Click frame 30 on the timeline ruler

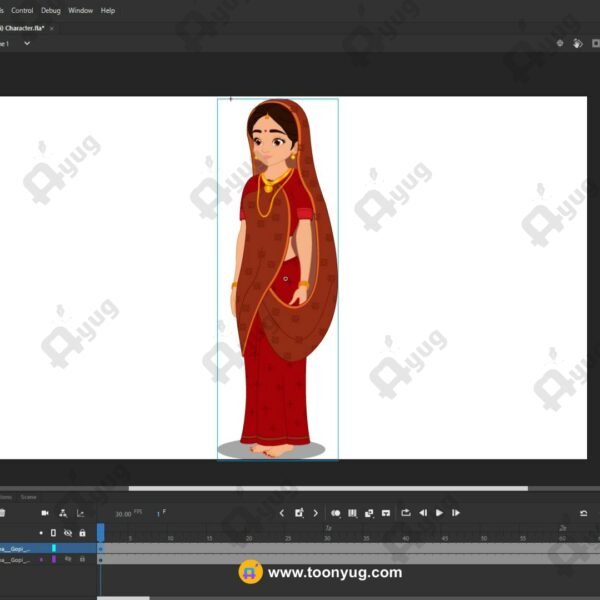coord(327,538)
